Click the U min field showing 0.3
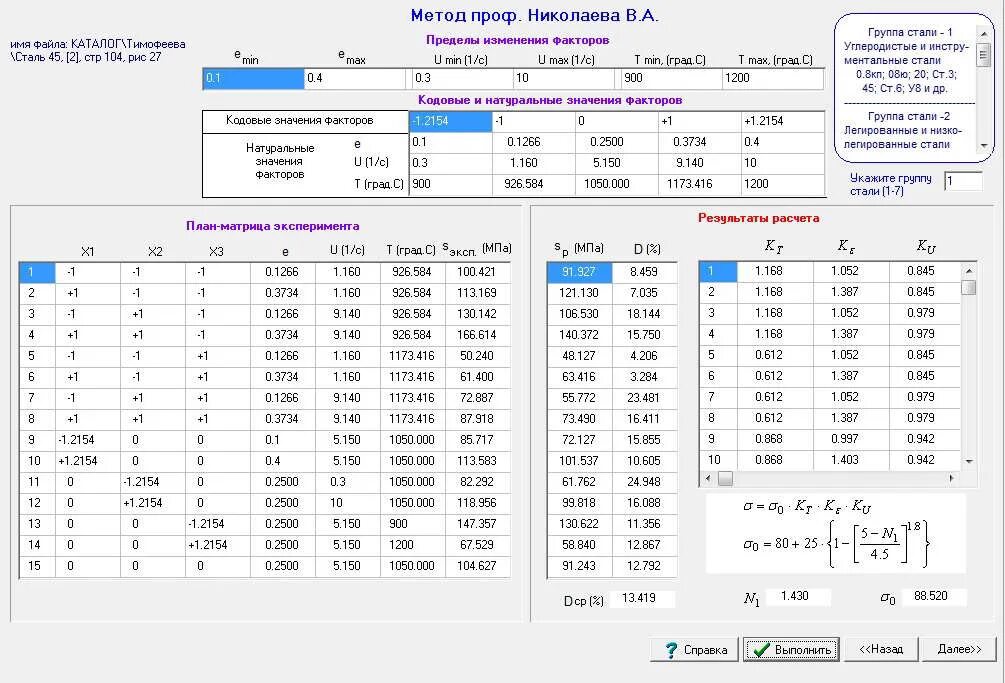 pyautogui.click(x=461, y=78)
